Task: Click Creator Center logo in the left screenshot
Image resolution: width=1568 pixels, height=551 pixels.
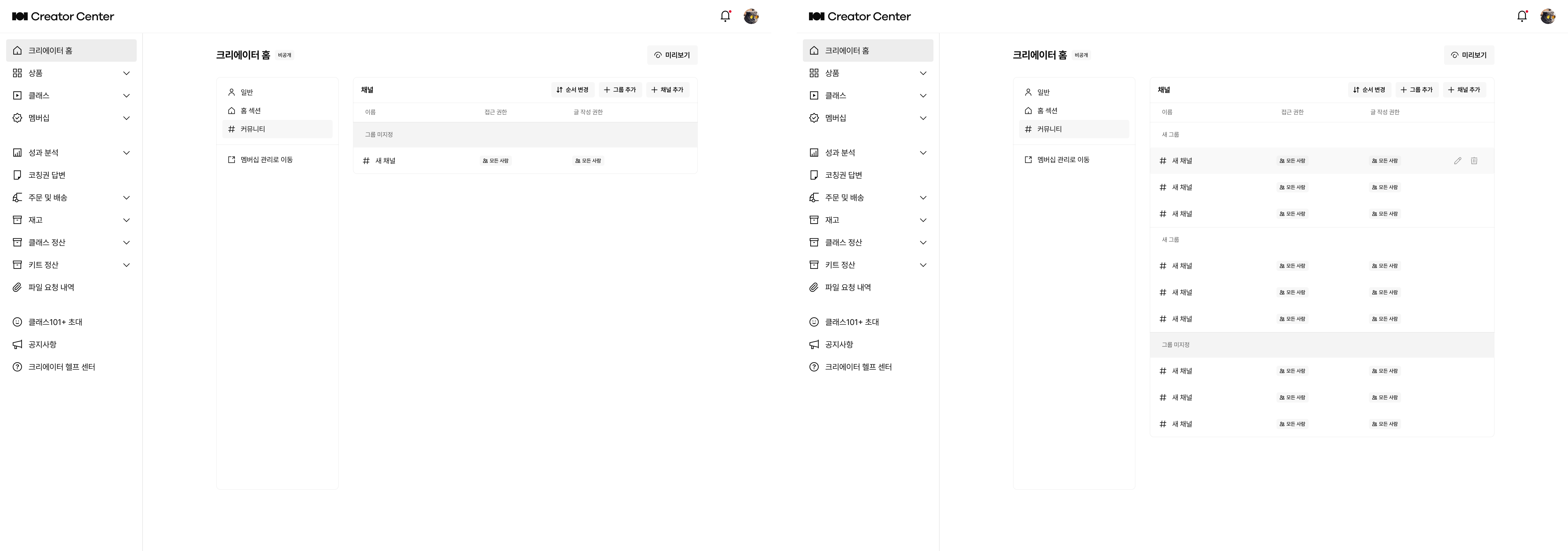Action: [63, 16]
